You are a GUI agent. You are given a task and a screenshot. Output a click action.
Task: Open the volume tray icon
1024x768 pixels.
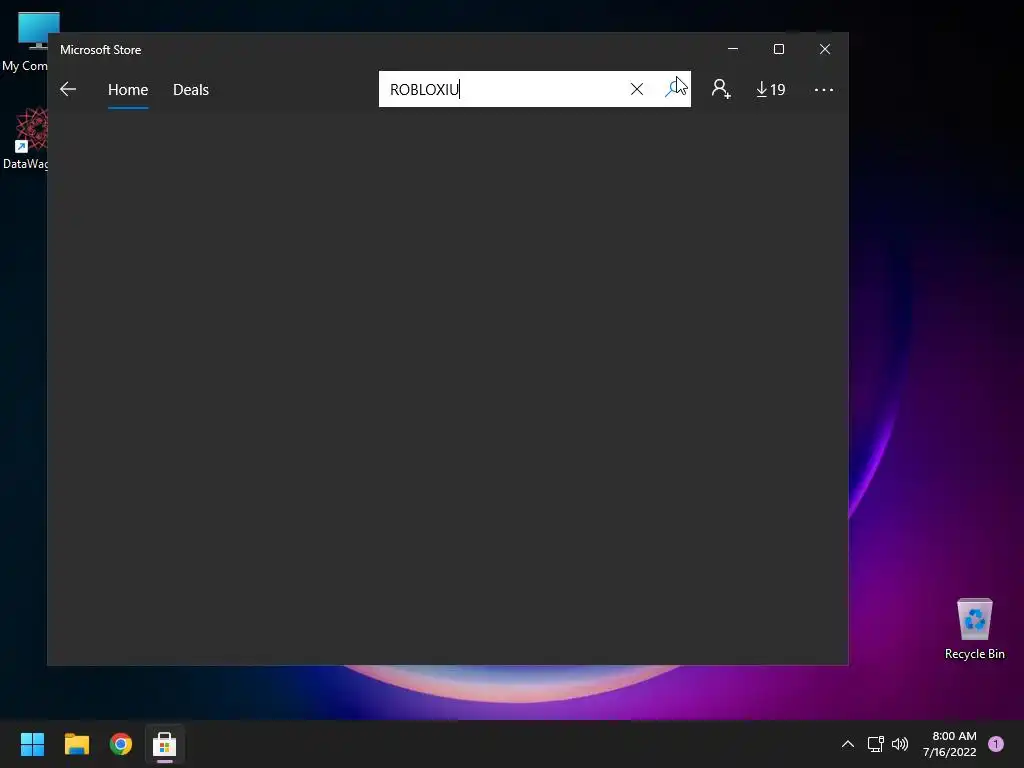(x=900, y=744)
